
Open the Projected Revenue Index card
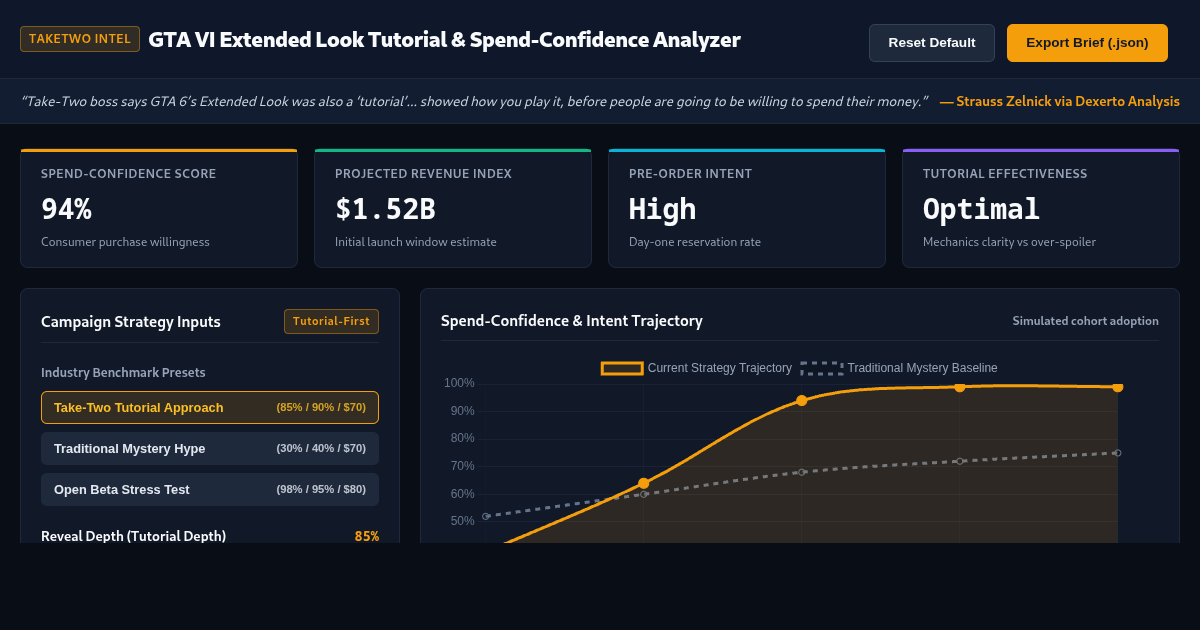coord(453,208)
